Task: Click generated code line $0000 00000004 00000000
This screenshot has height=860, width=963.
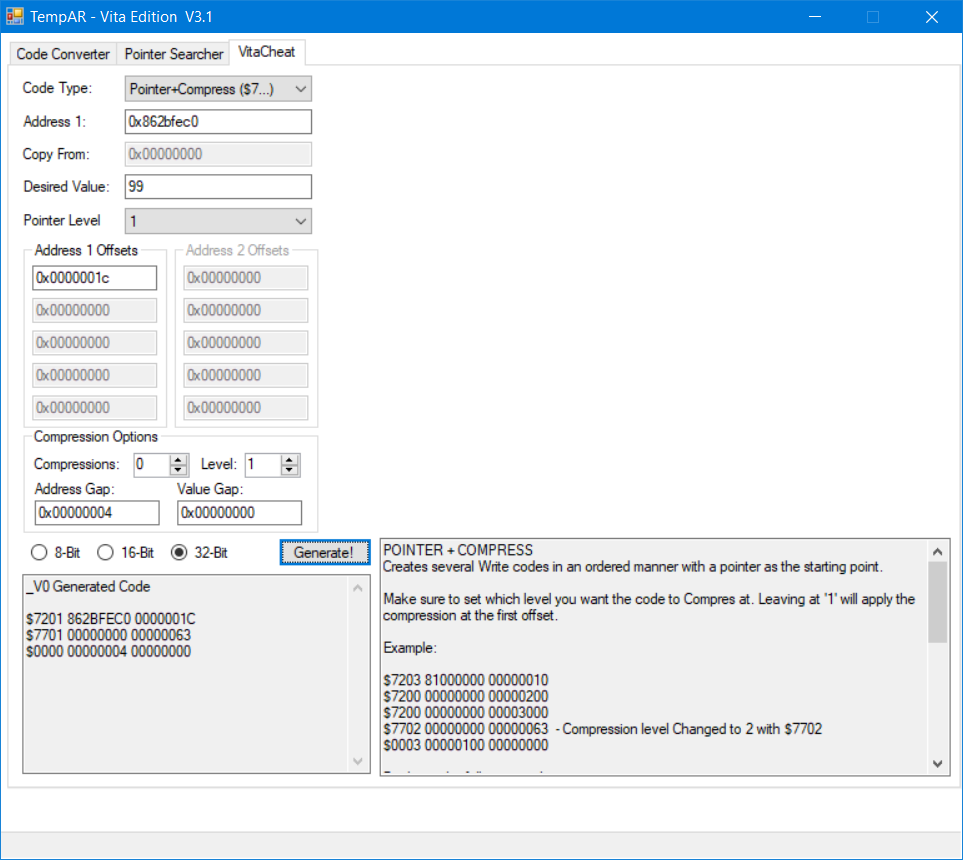Action: [109, 651]
